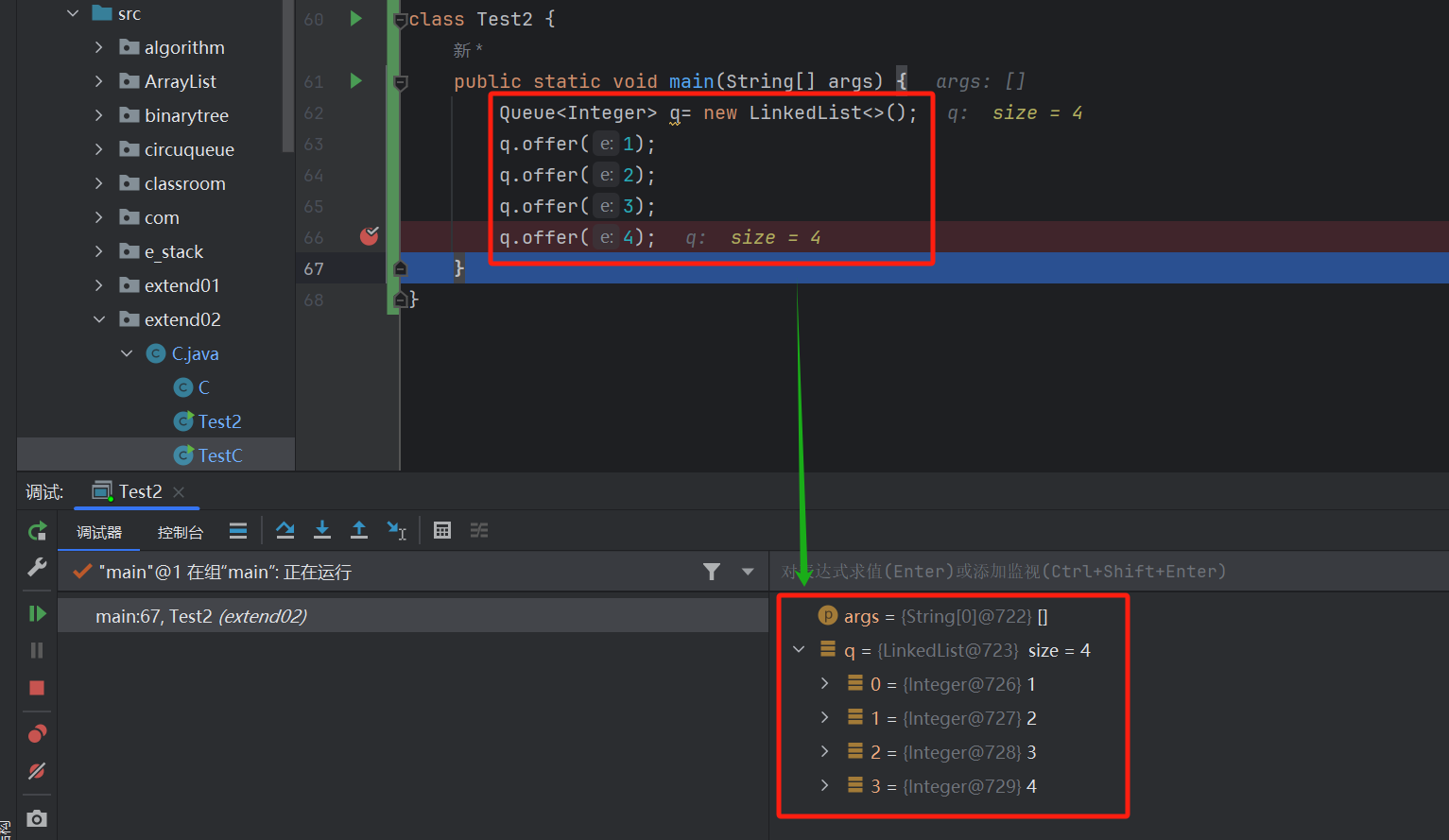1449x840 pixels.
Task: Run class Test2 via gutter arrow line 60
Action: point(355,18)
